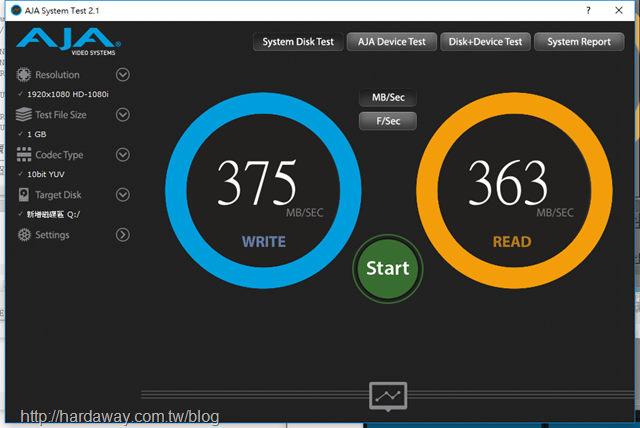Click the 375 write speed value
This screenshot has height=428, width=640.
[x=257, y=182]
